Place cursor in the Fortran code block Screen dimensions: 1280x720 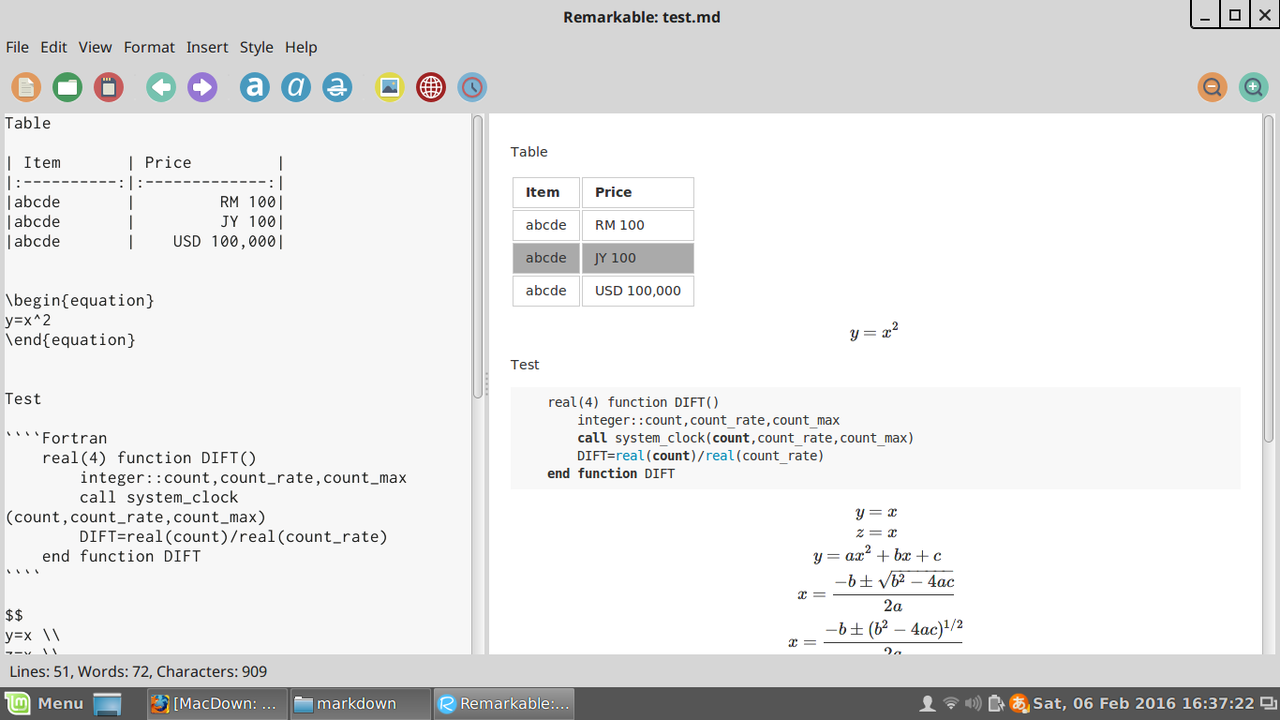200,497
